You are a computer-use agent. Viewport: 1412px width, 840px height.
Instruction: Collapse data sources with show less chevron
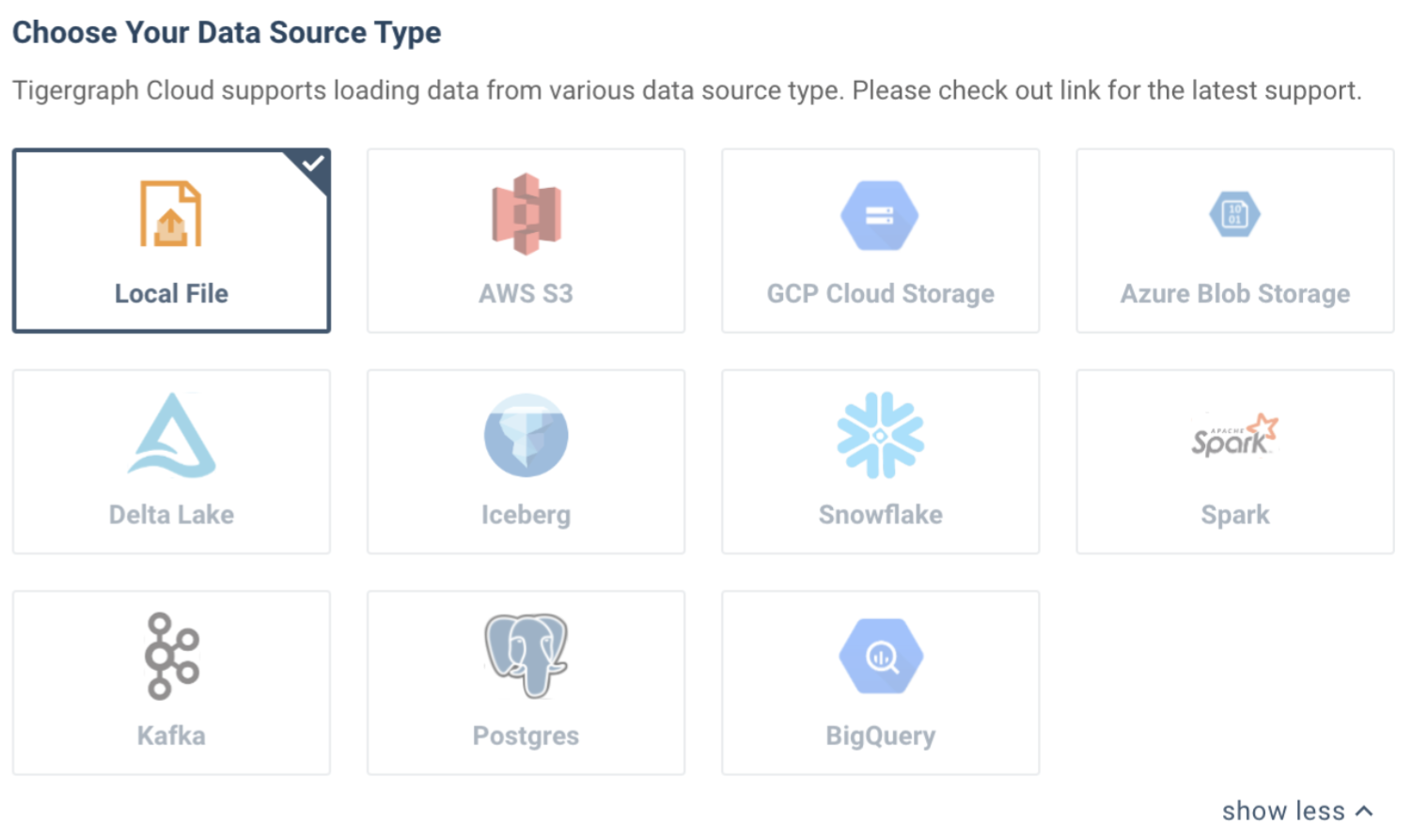coord(1366,811)
